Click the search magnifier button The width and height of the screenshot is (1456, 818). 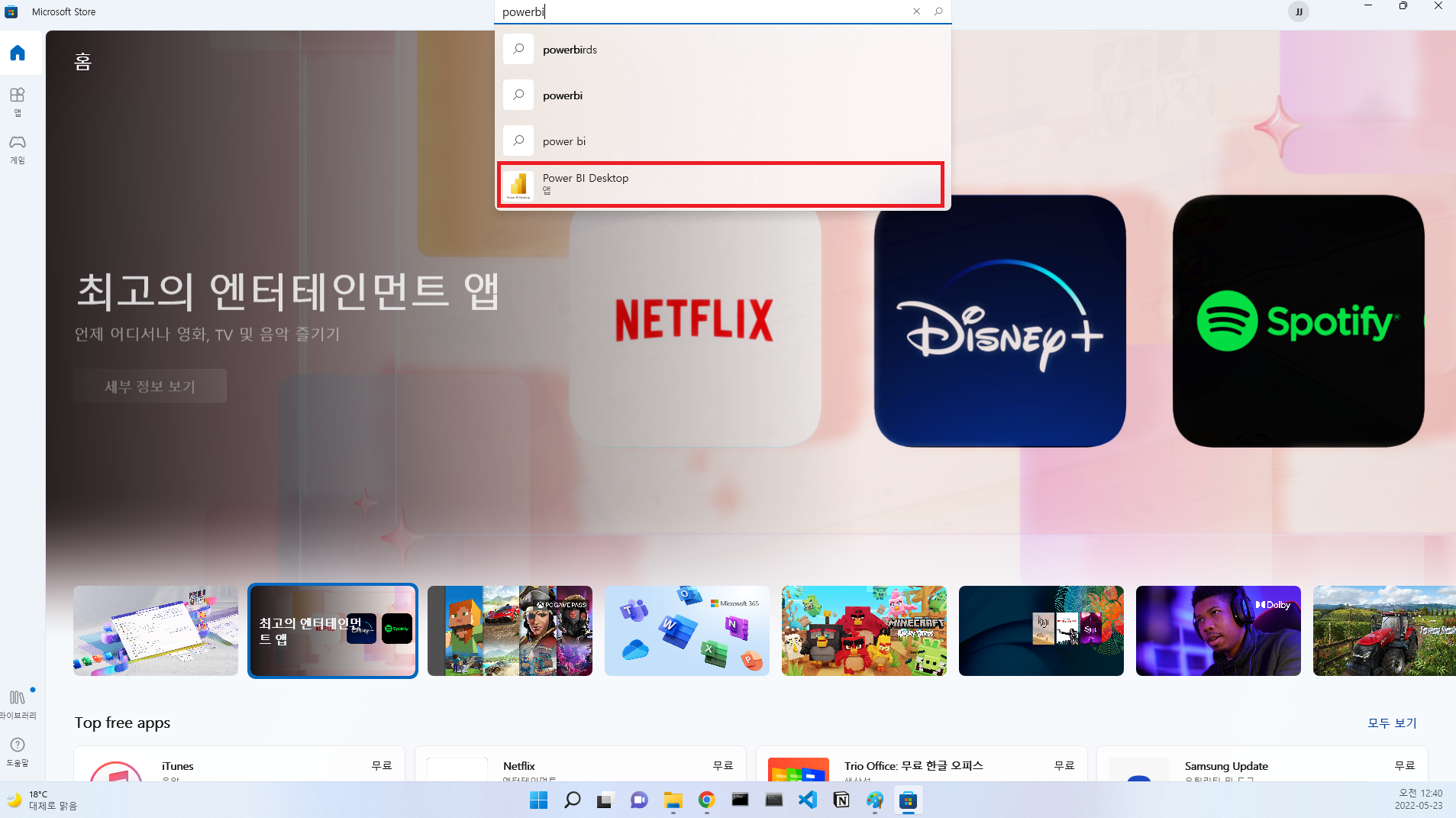[938, 11]
